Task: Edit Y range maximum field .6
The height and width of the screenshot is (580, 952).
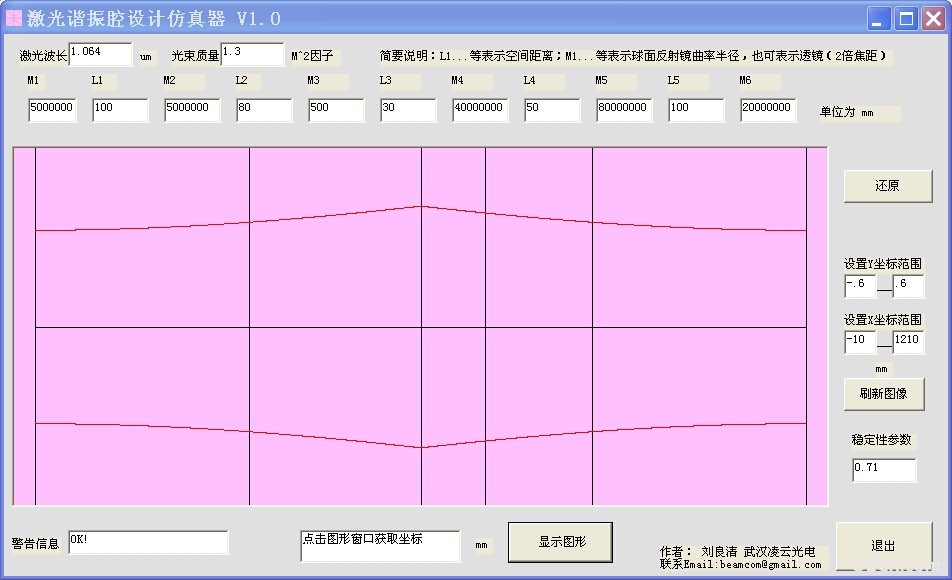Action: tap(908, 286)
